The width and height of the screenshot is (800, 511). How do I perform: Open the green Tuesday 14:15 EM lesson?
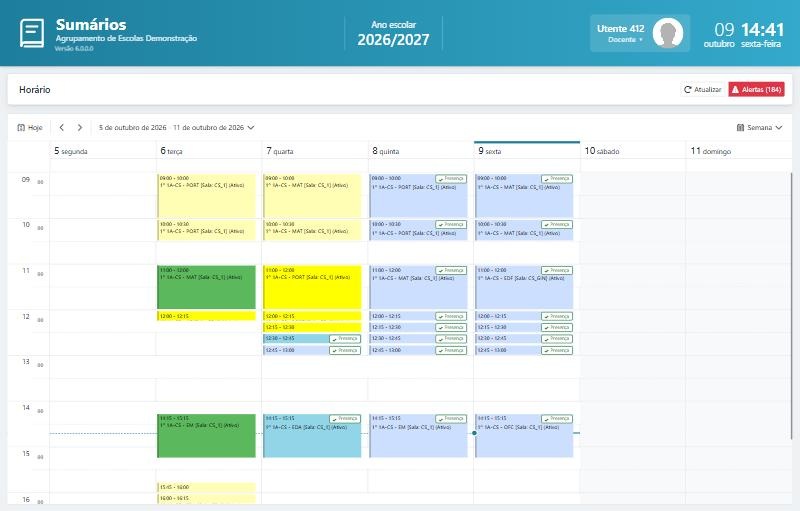click(x=207, y=436)
